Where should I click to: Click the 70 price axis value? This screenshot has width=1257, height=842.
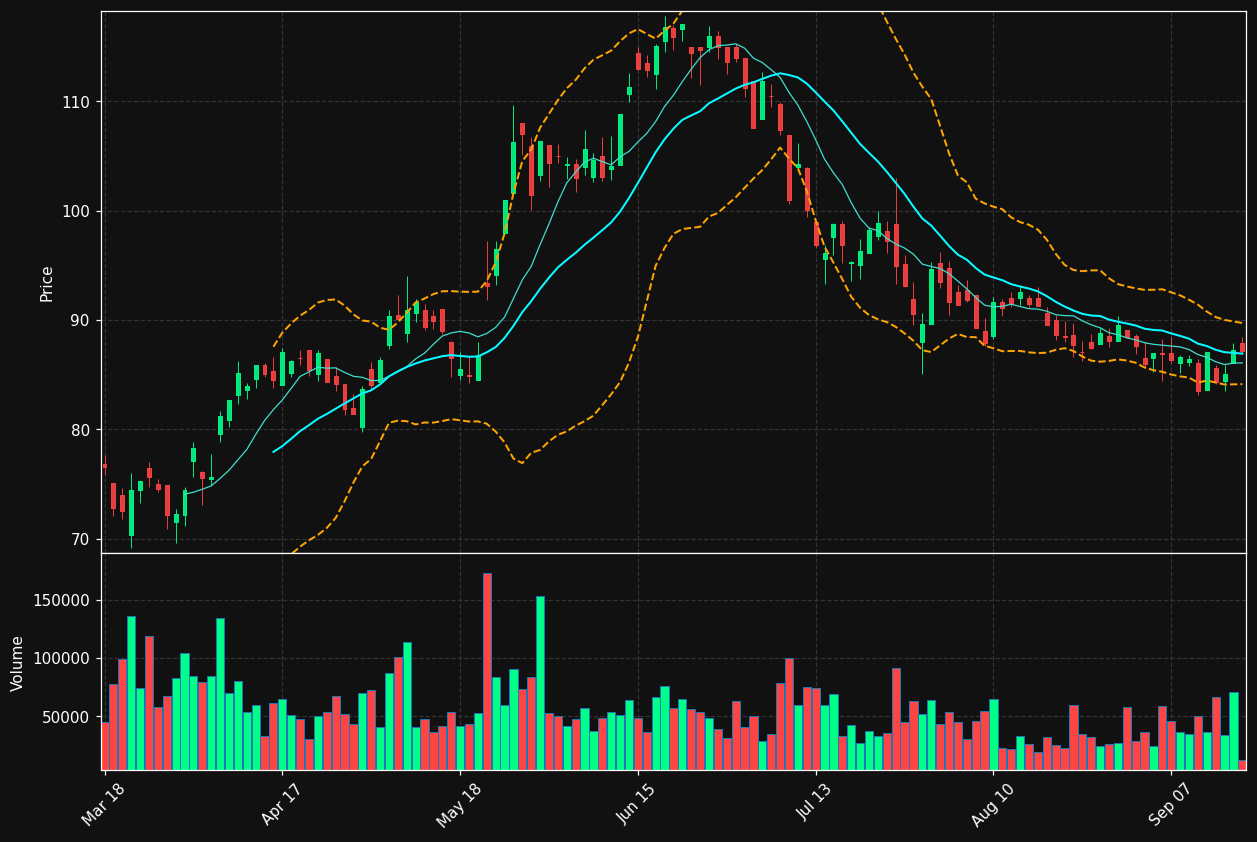coord(79,539)
